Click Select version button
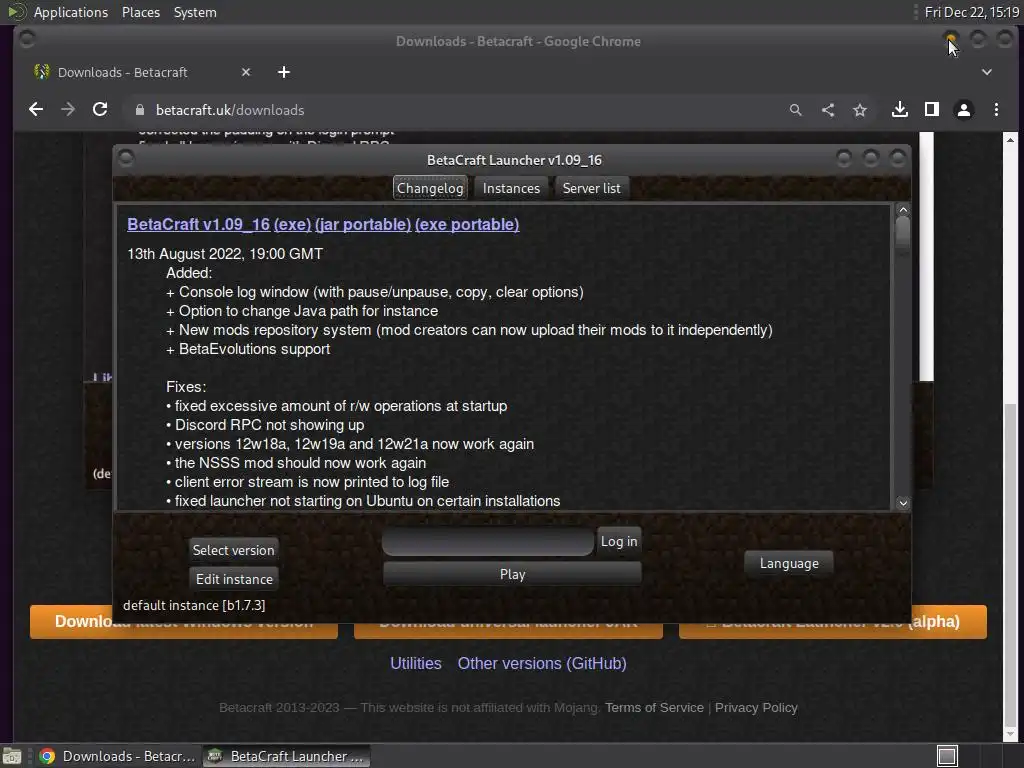Screen dimensions: 1024x768 click(234, 550)
